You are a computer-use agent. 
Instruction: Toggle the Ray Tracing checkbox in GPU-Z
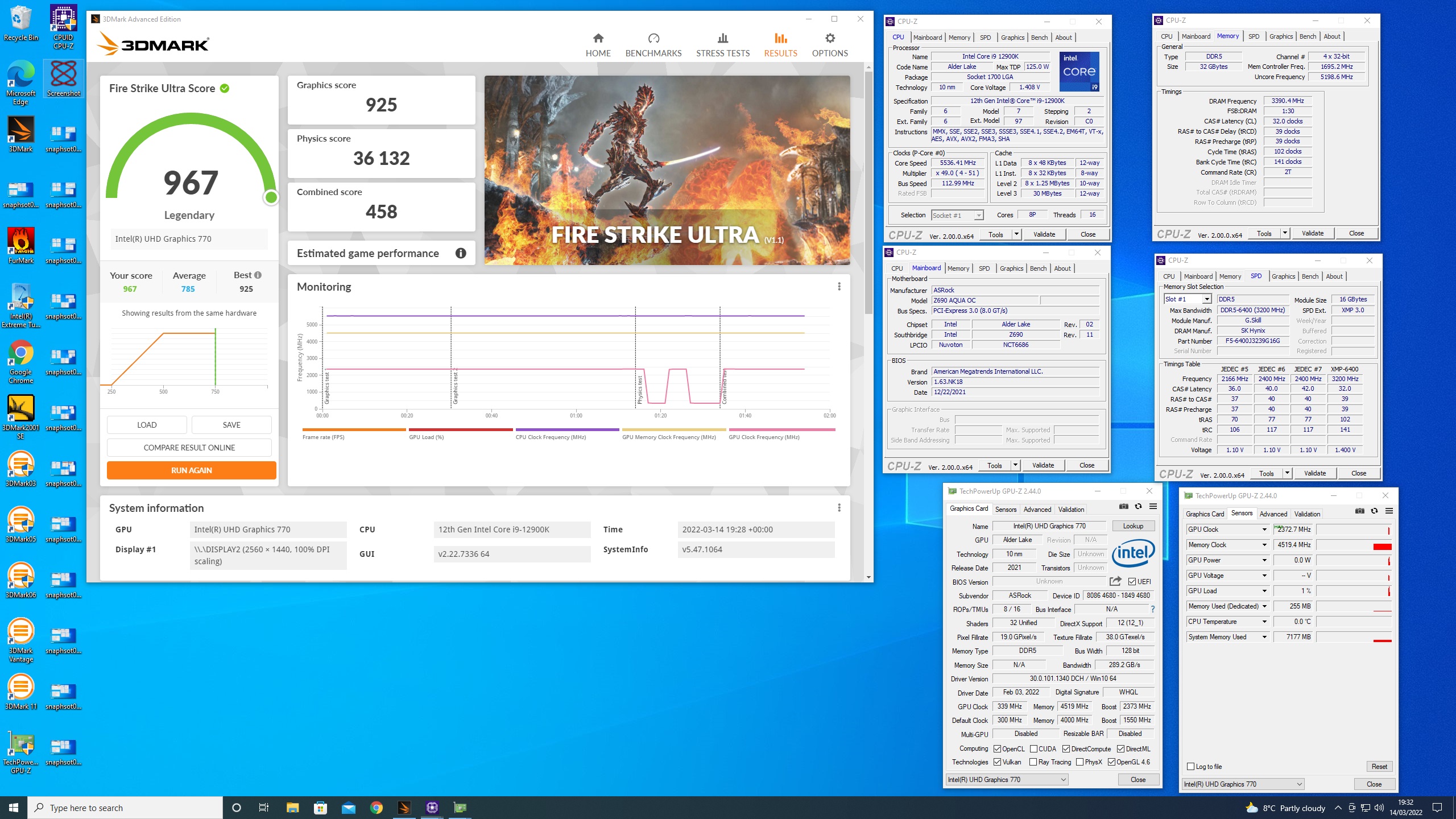click(x=1033, y=762)
